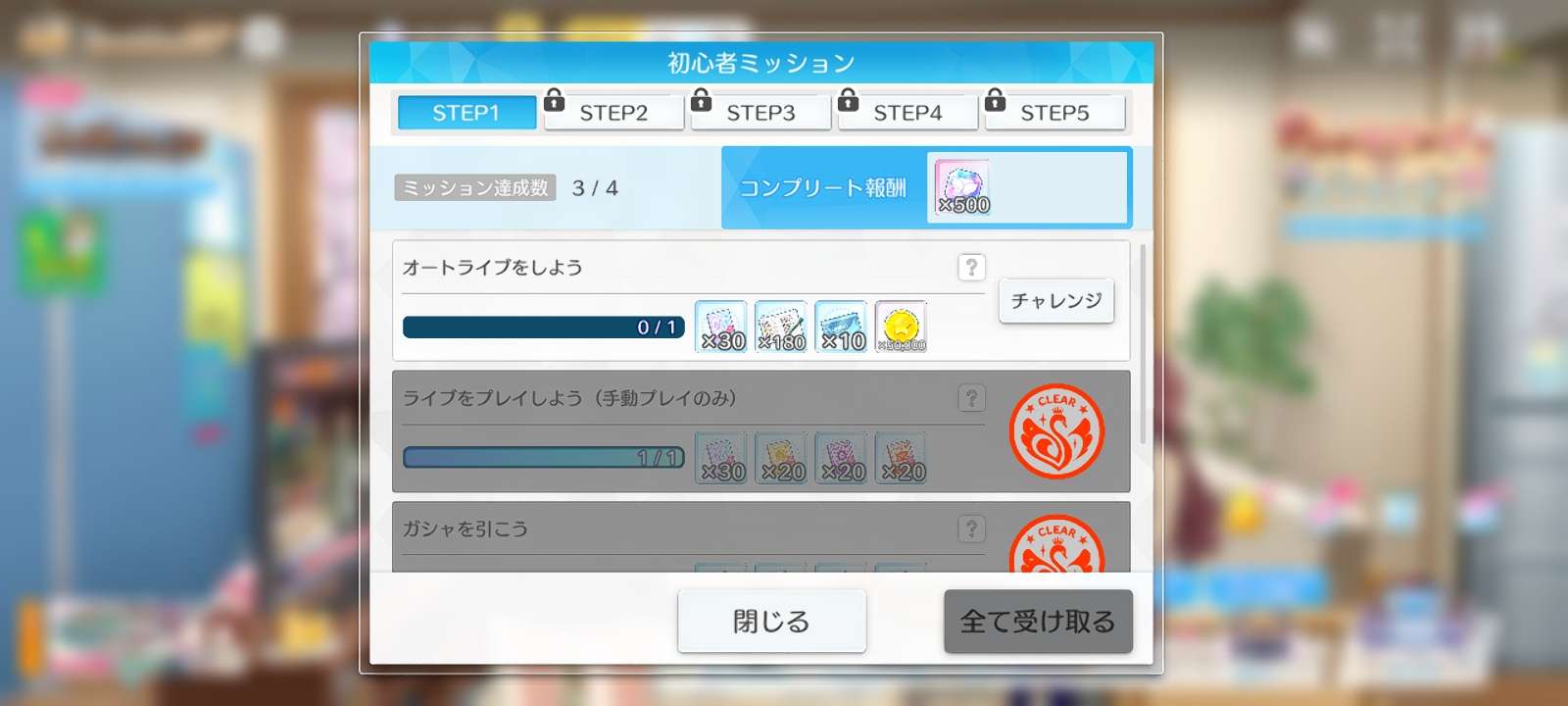This screenshot has width=1568, height=706.
Task: Open the locked STEP4 tab
Action: coord(907,113)
